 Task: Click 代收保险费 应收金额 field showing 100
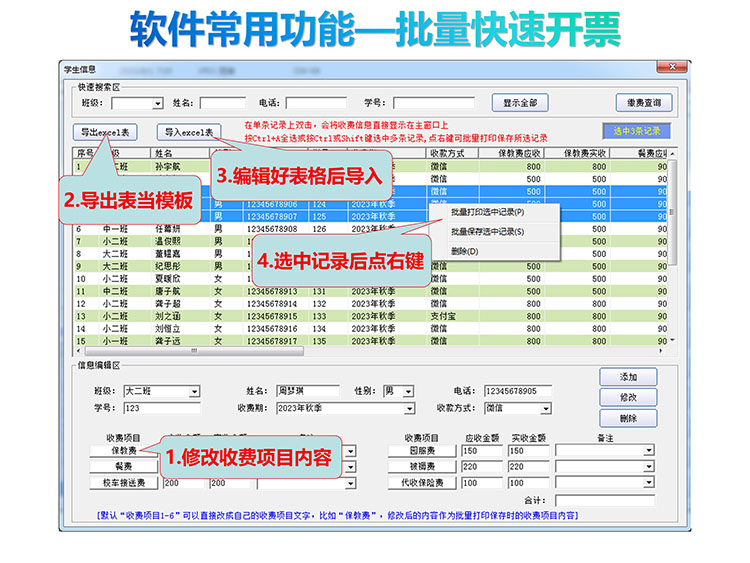482,483
